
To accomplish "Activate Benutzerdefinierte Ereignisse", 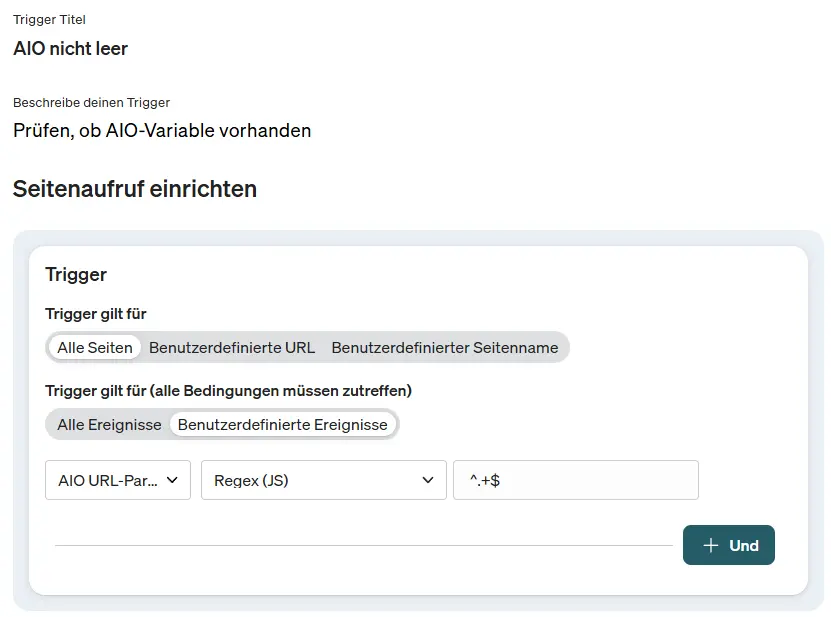I will (282, 424).
